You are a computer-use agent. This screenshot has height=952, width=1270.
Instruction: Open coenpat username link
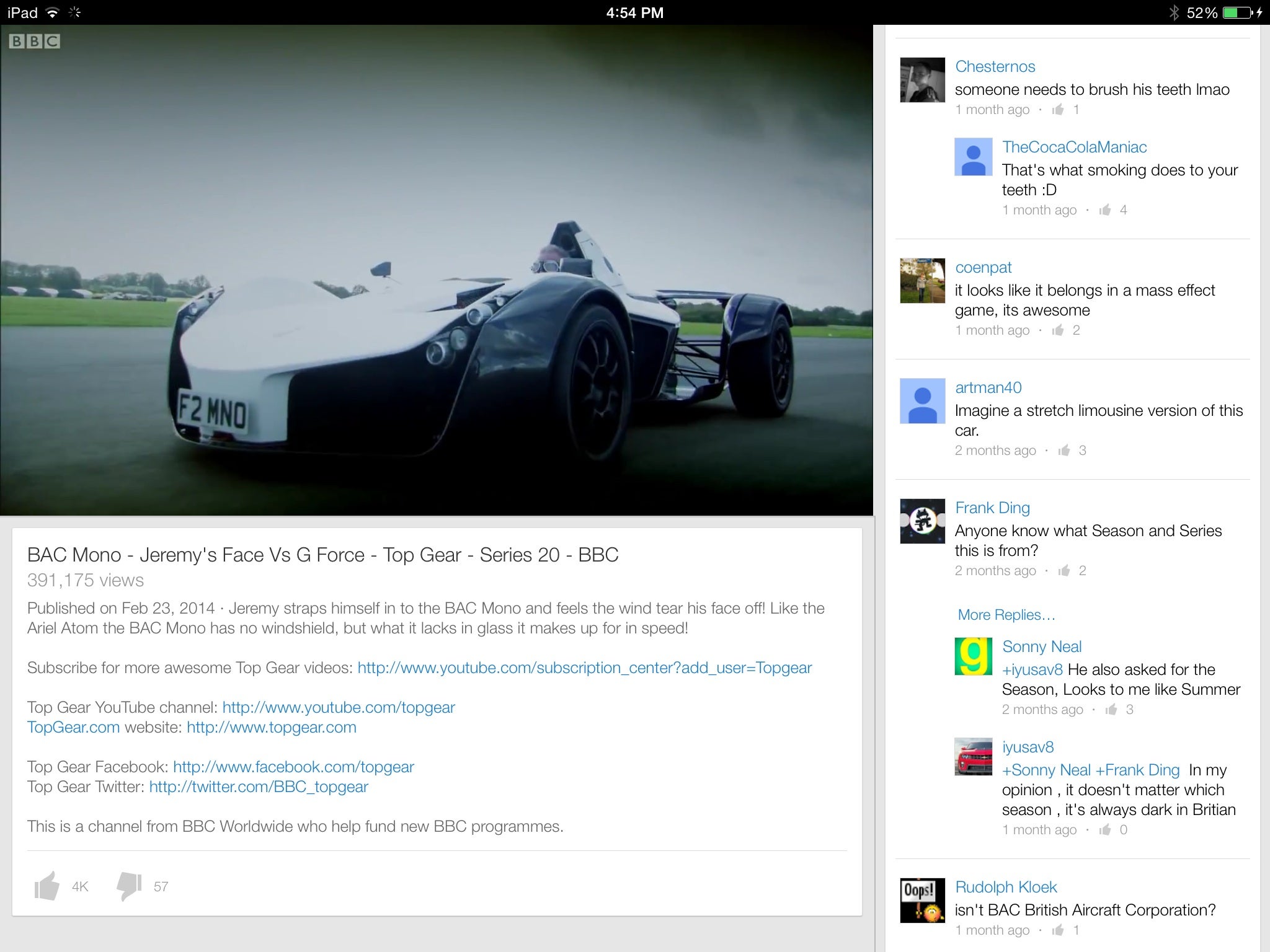click(983, 267)
